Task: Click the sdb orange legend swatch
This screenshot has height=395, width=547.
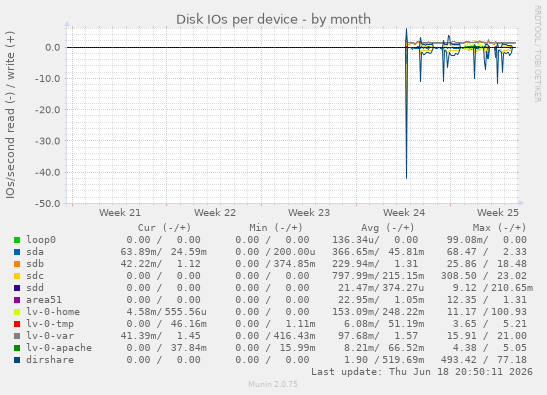Action: 17,264
